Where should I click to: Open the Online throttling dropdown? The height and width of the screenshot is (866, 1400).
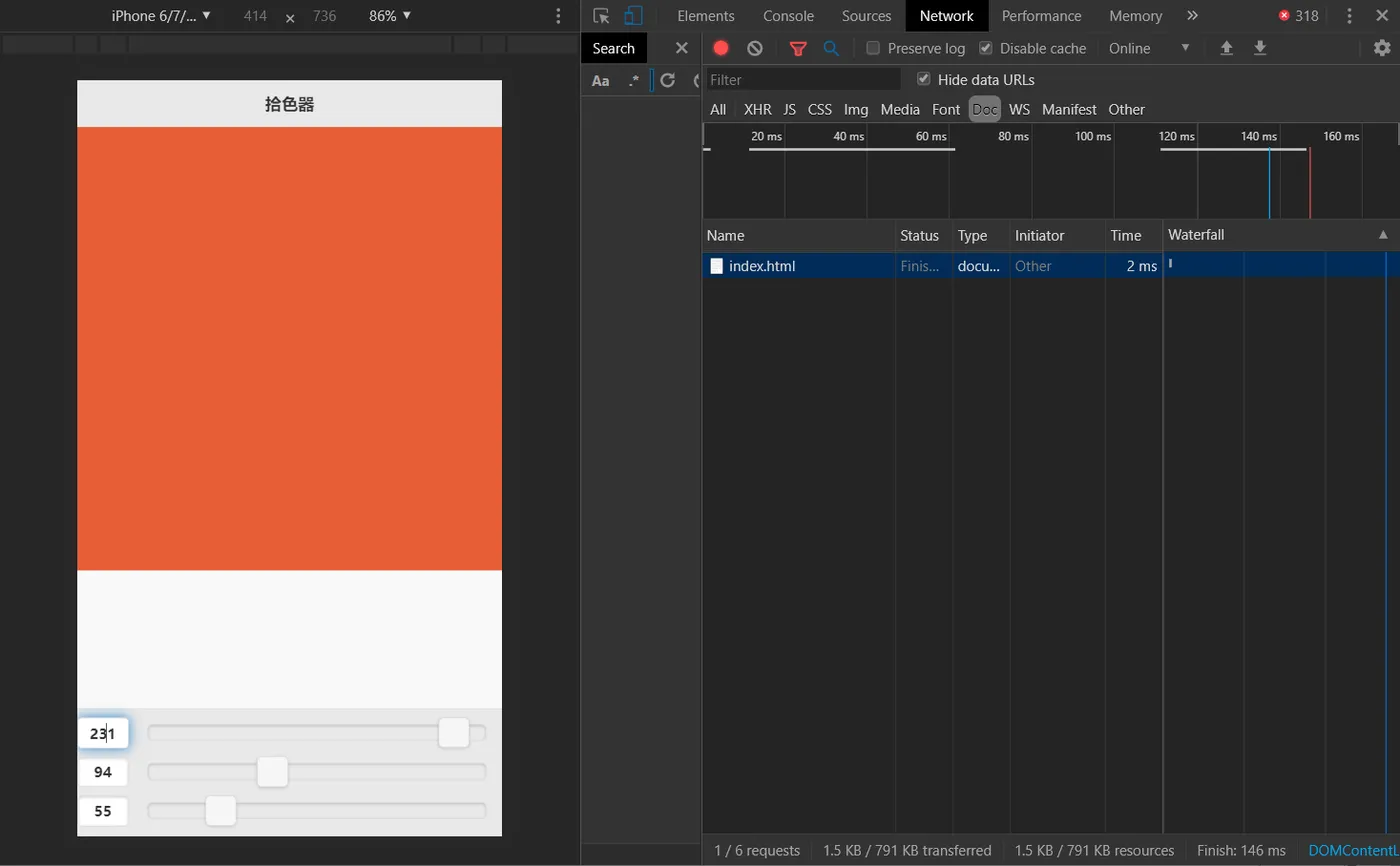[x=1148, y=48]
